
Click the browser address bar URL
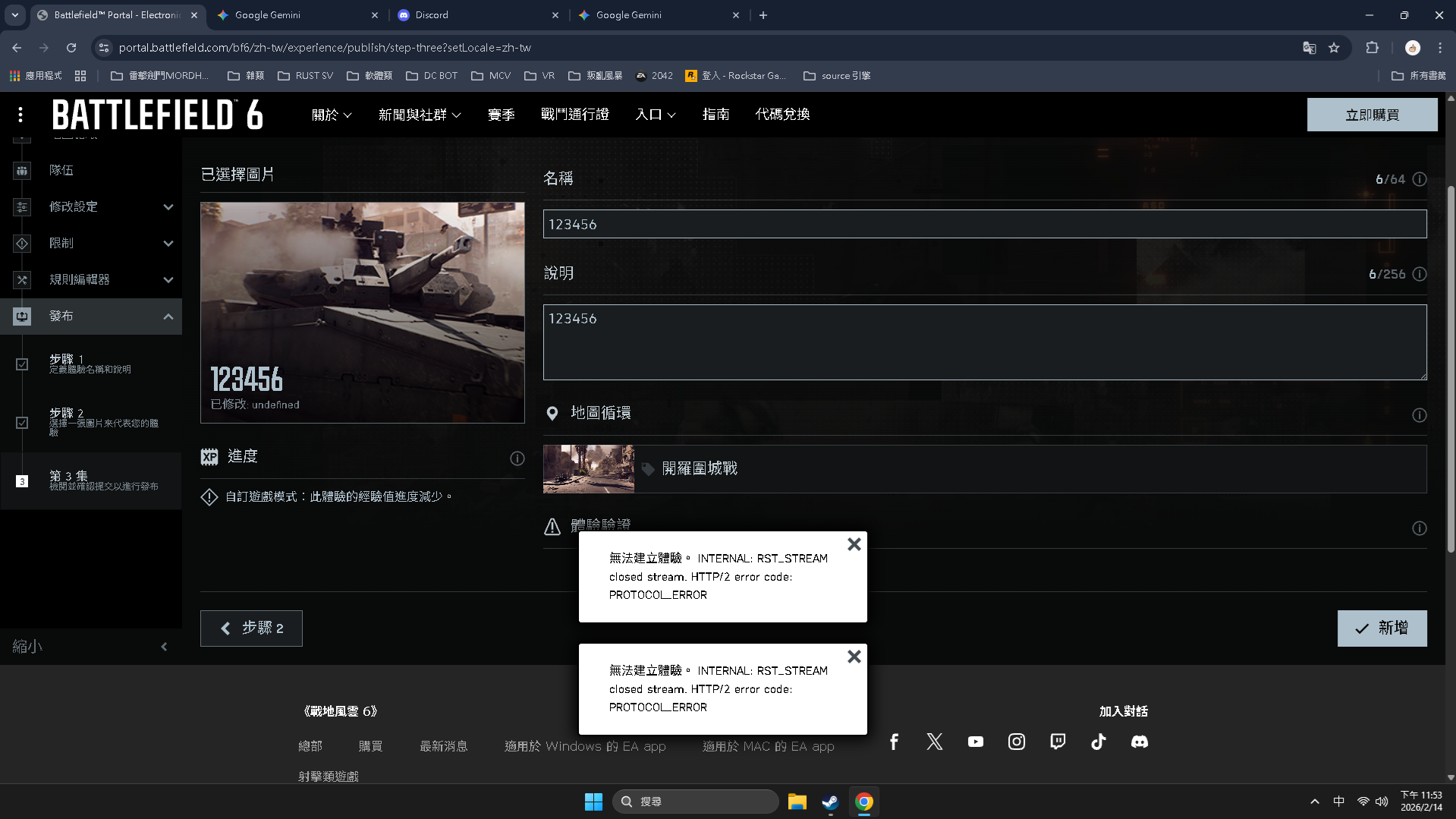(x=325, y=48)
